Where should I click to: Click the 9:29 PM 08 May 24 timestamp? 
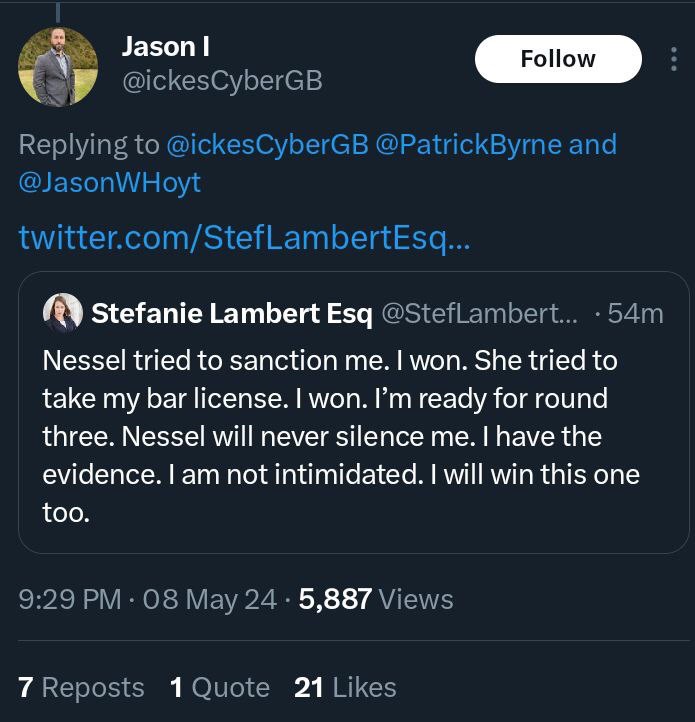(x=147, y=599)
